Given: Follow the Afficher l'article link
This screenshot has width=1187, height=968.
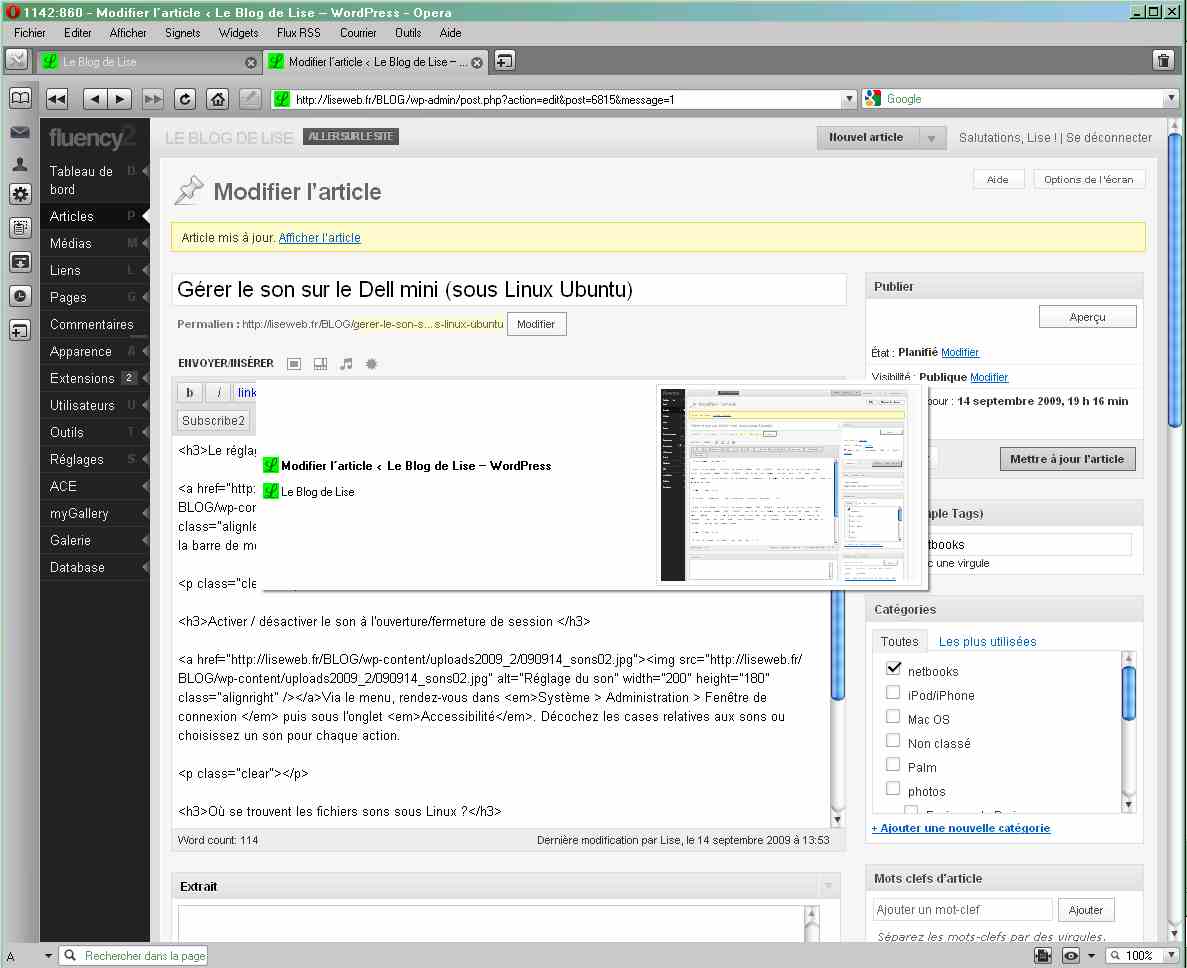Looking at the screenshot, I should (319, 238).
